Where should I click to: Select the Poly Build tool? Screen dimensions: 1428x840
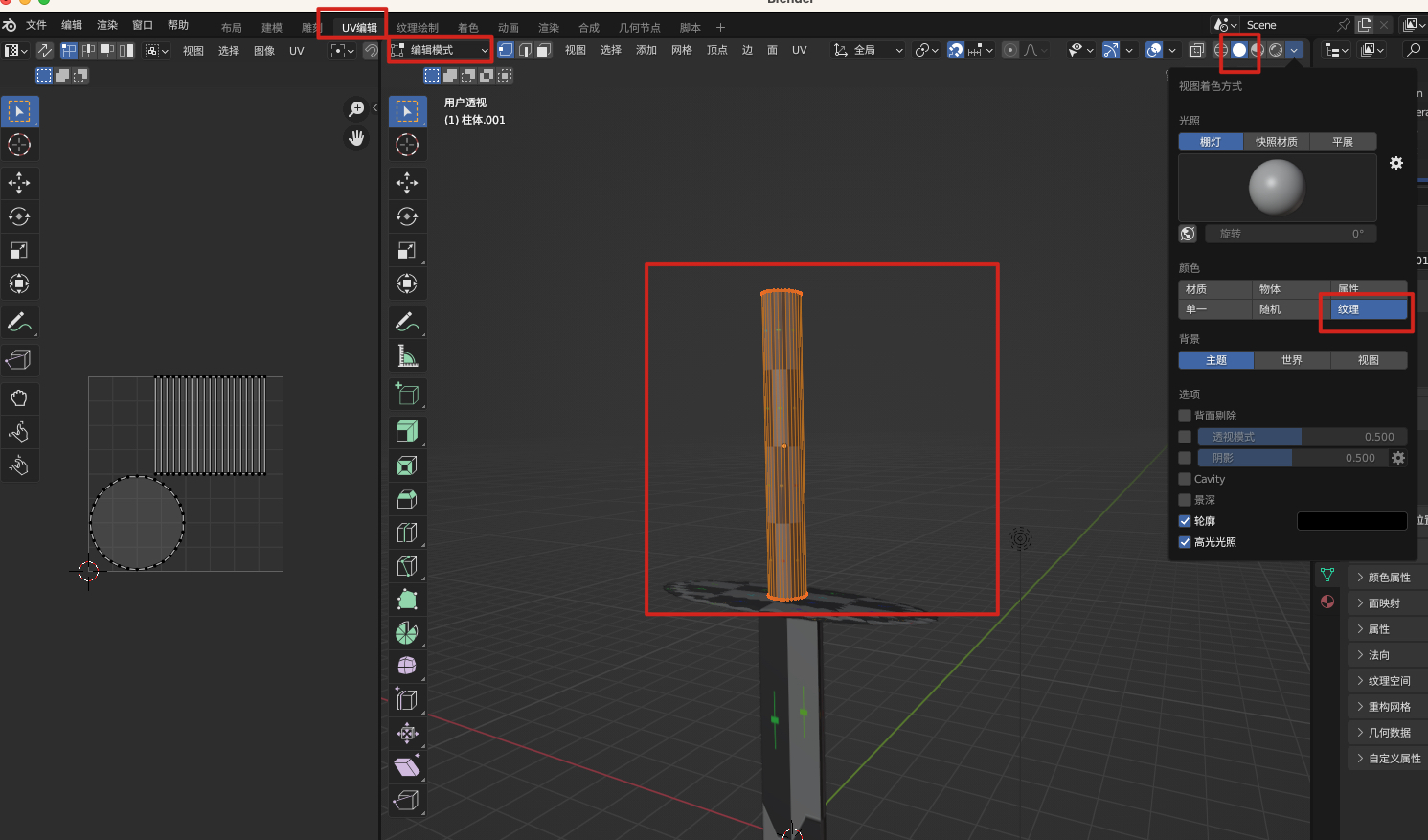click(x=407, y=600)
